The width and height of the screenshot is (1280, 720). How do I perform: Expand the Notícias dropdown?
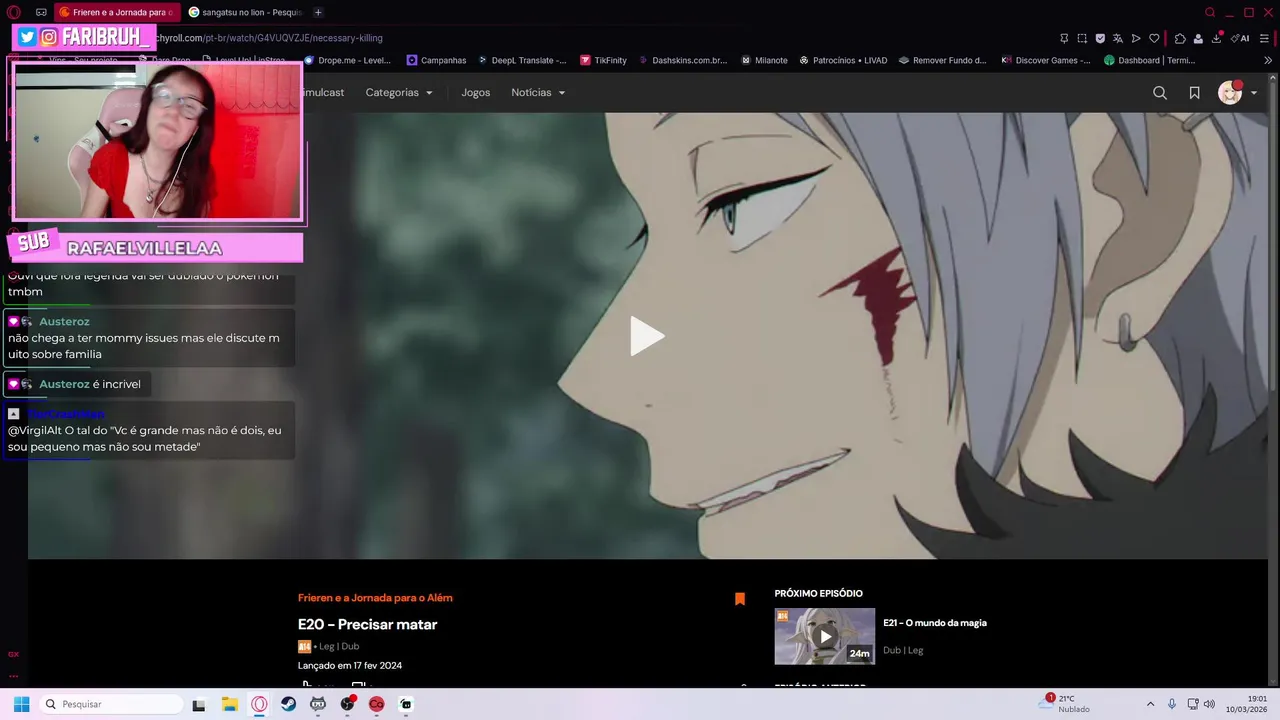pyautogui.click(x=538, y=92)
